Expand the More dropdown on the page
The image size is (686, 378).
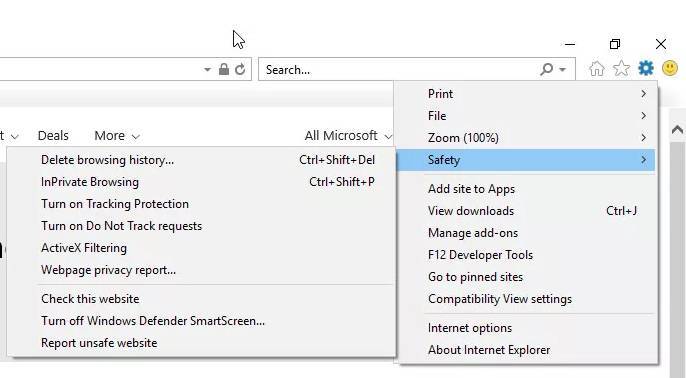click(117, 136)
